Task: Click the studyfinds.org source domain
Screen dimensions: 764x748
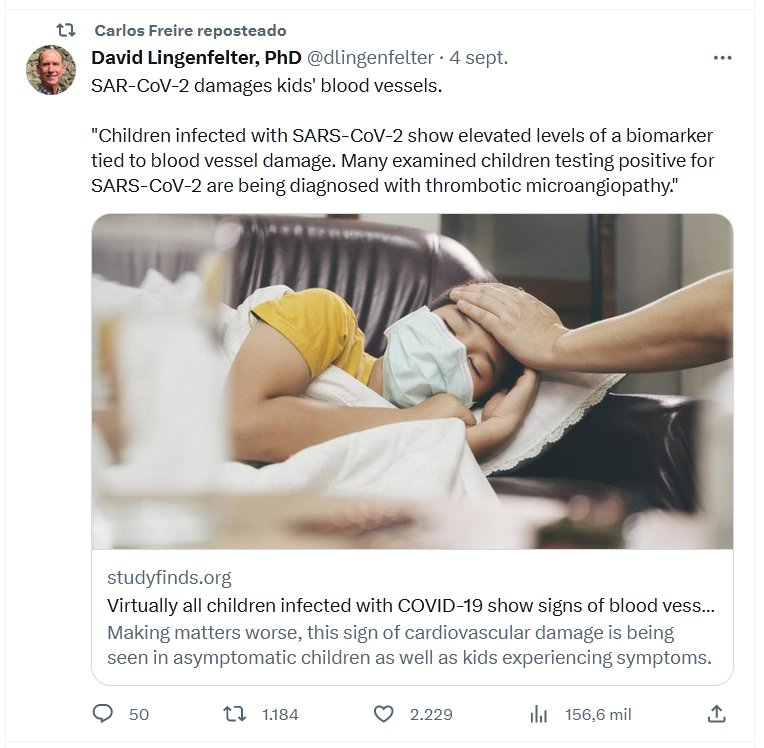Action: coord(169,578)
